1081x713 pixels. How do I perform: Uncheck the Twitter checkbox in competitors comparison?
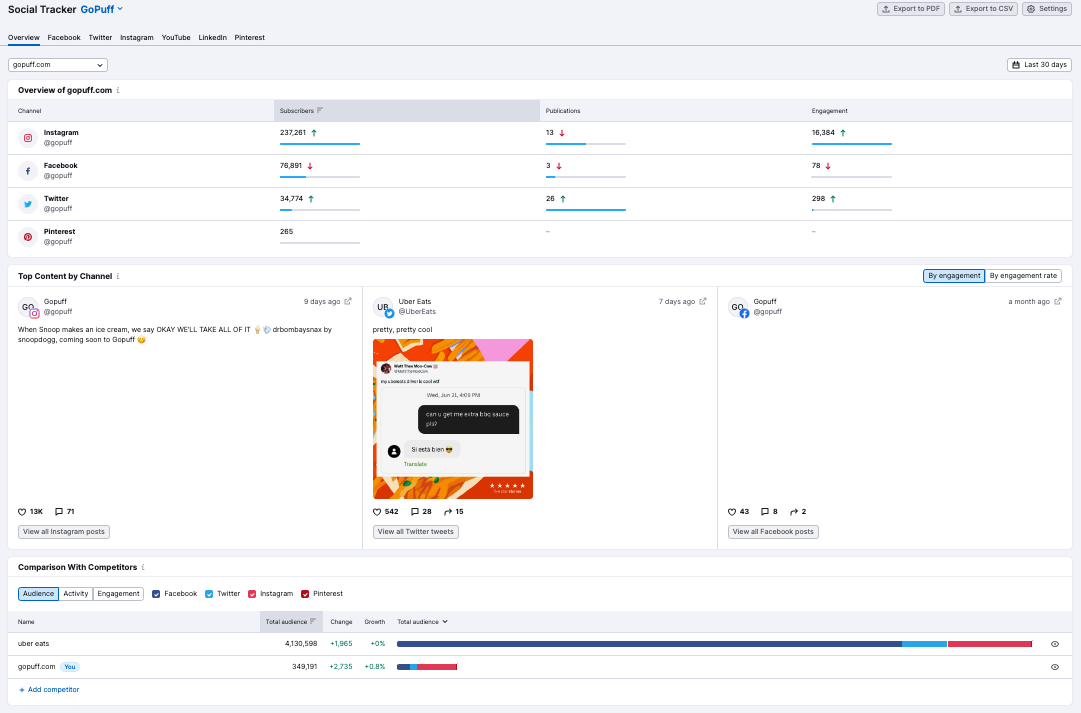tap(209, 594)
